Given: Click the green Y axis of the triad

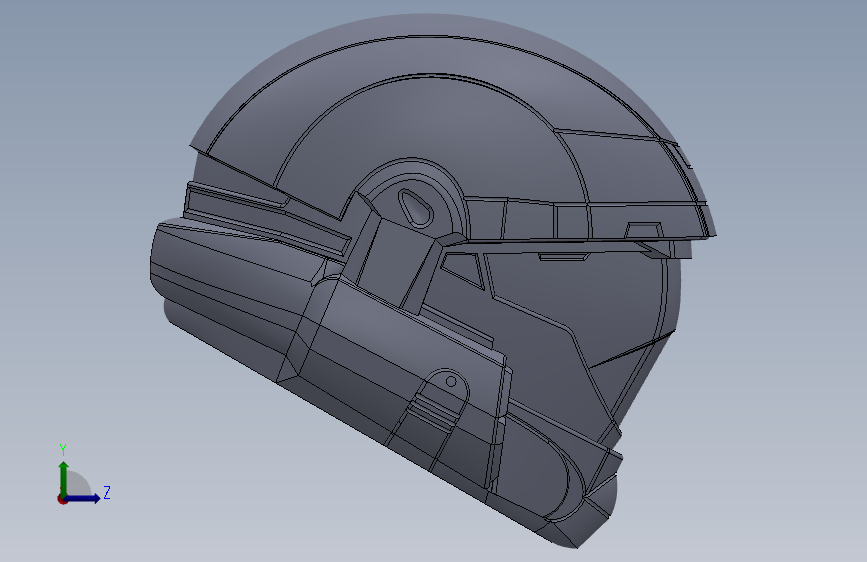Looking at the screenshot, I should click(64, 479).
